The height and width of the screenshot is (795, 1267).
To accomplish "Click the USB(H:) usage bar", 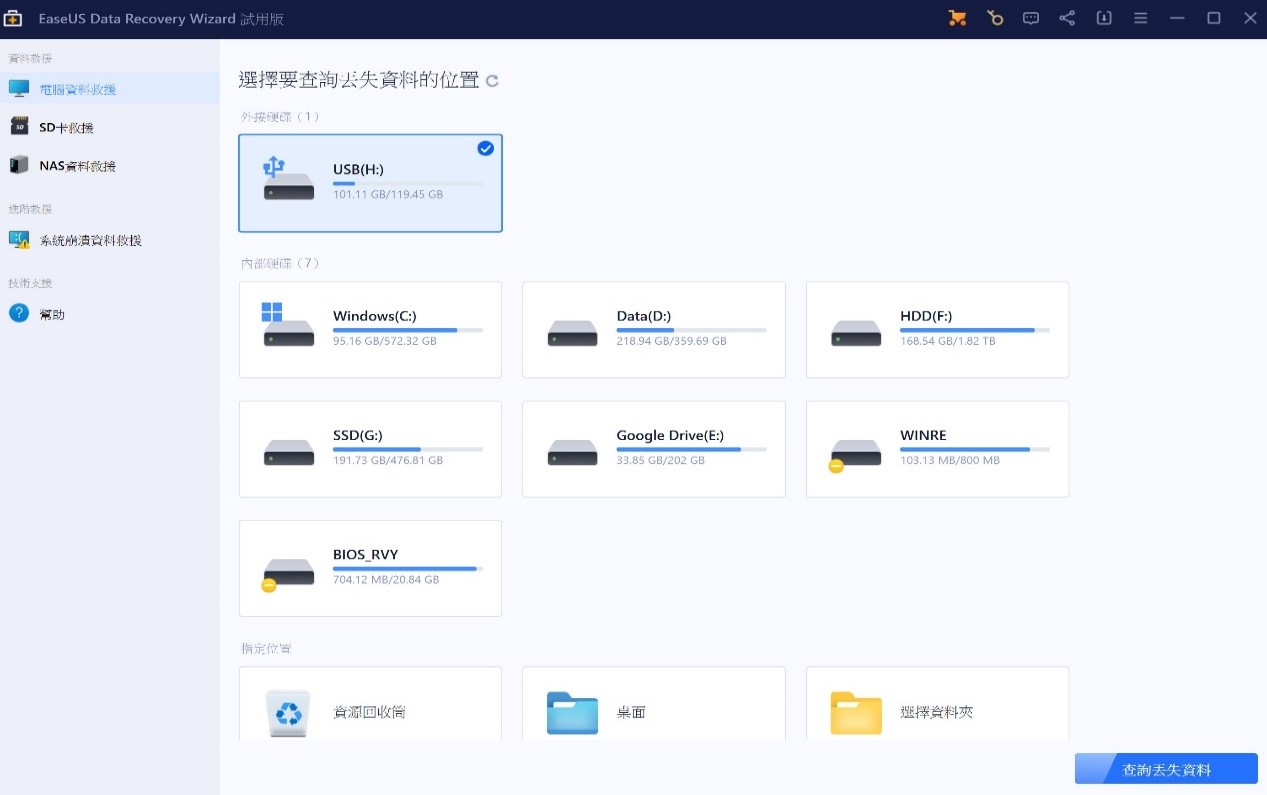I will click(408, 183).
